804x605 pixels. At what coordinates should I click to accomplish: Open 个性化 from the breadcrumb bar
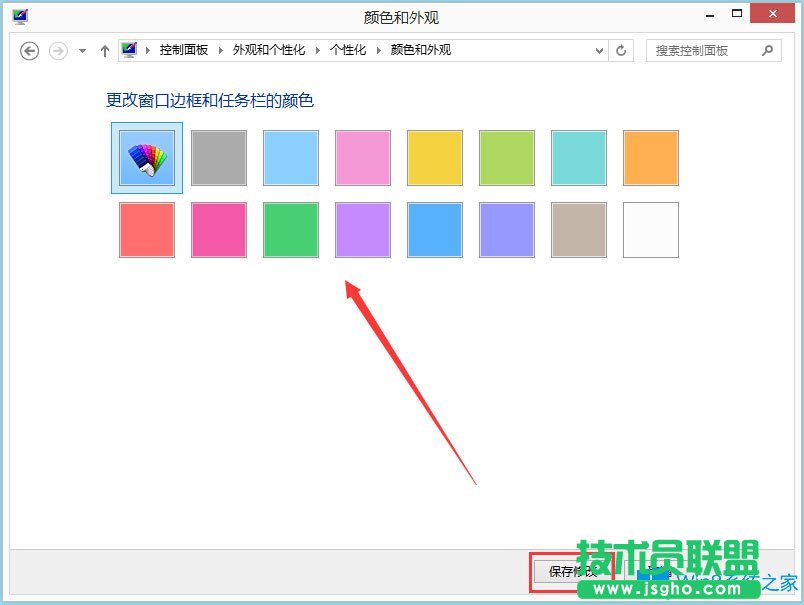(x=346, y=49)
